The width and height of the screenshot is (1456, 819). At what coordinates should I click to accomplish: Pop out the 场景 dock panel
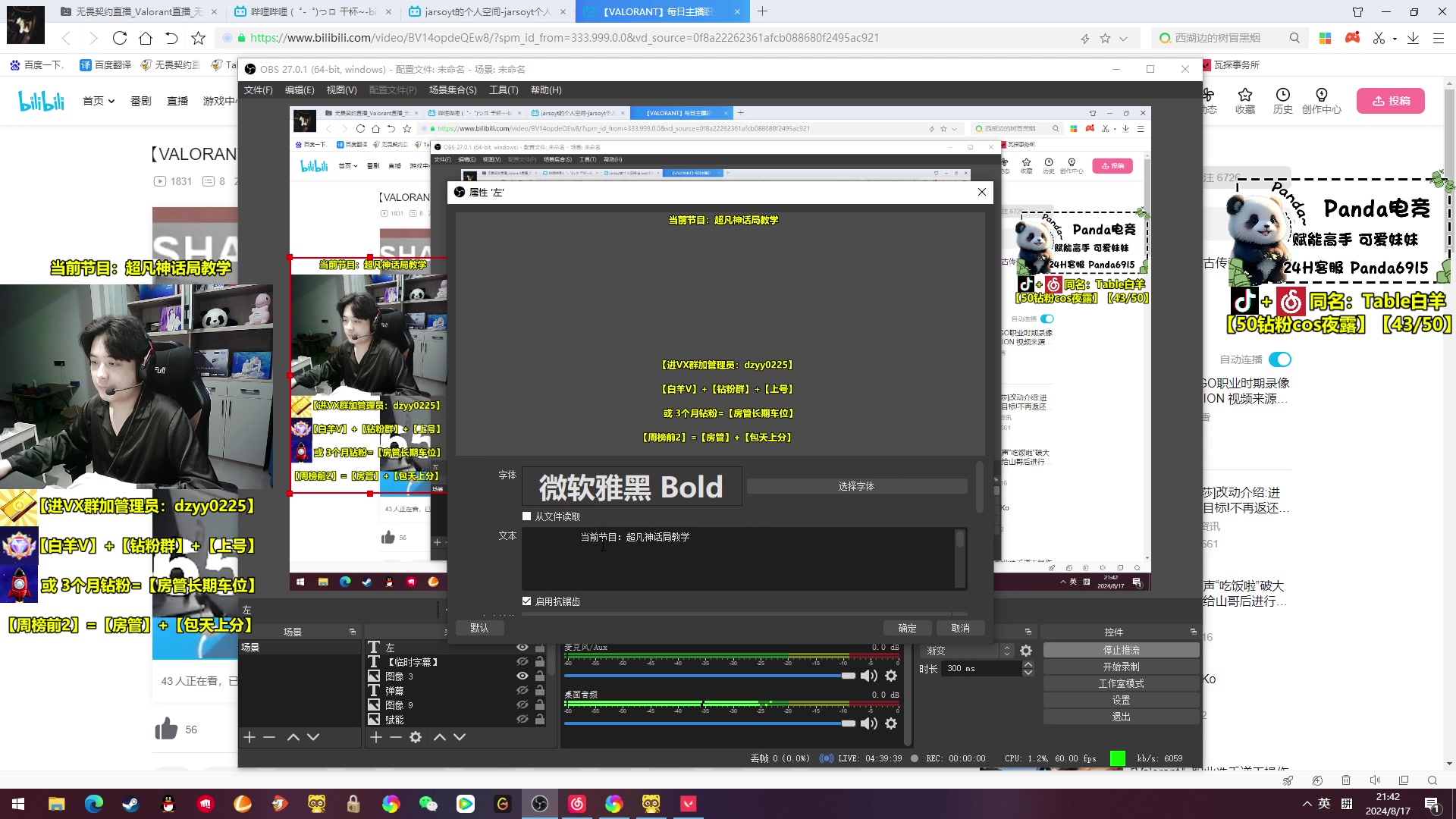353,632
